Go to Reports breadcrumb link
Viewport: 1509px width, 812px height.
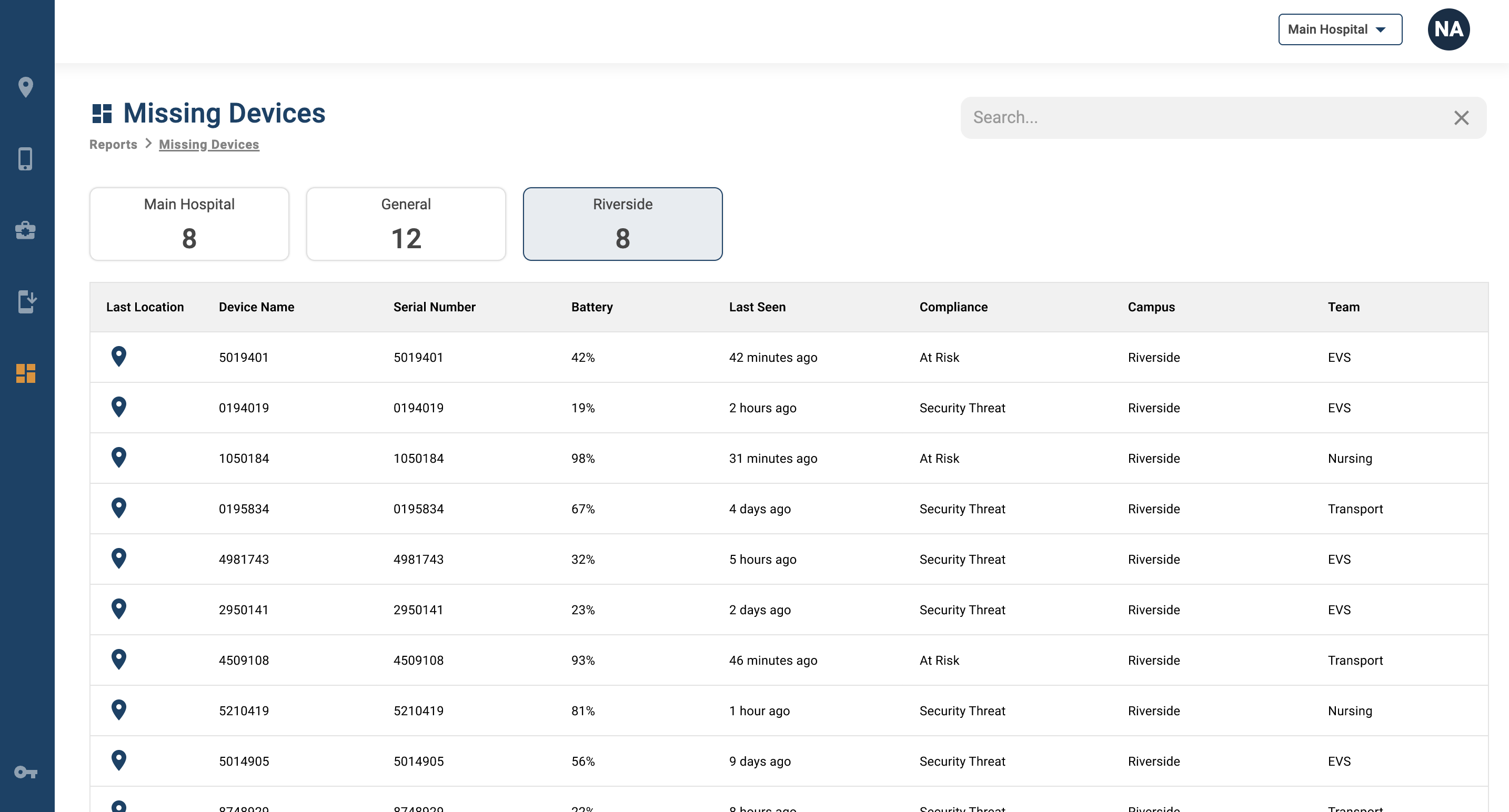click(113, 144)
